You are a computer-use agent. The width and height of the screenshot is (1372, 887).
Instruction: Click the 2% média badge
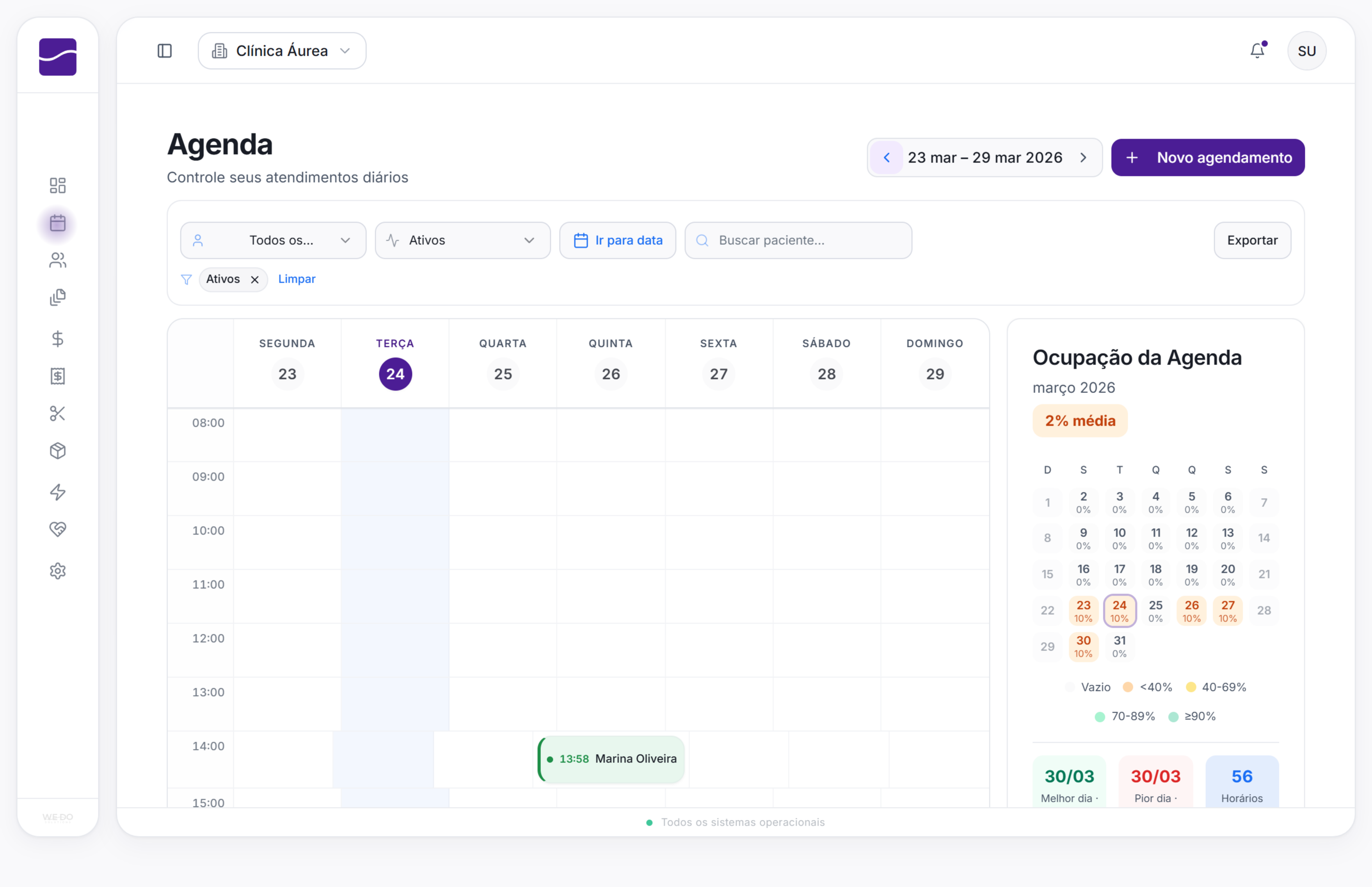click(1079, 420)
